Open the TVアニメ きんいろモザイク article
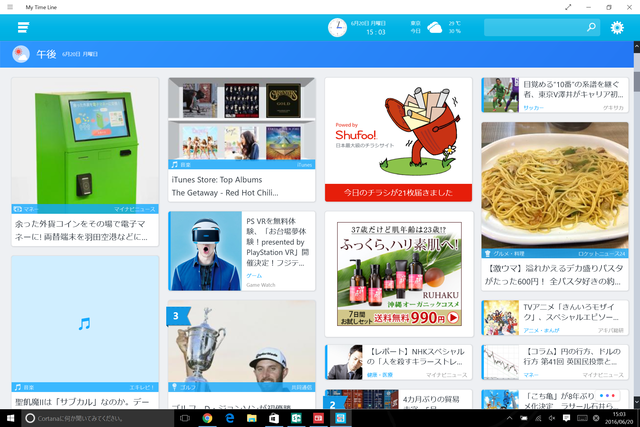Screen dimensions: 640x427 555,318
